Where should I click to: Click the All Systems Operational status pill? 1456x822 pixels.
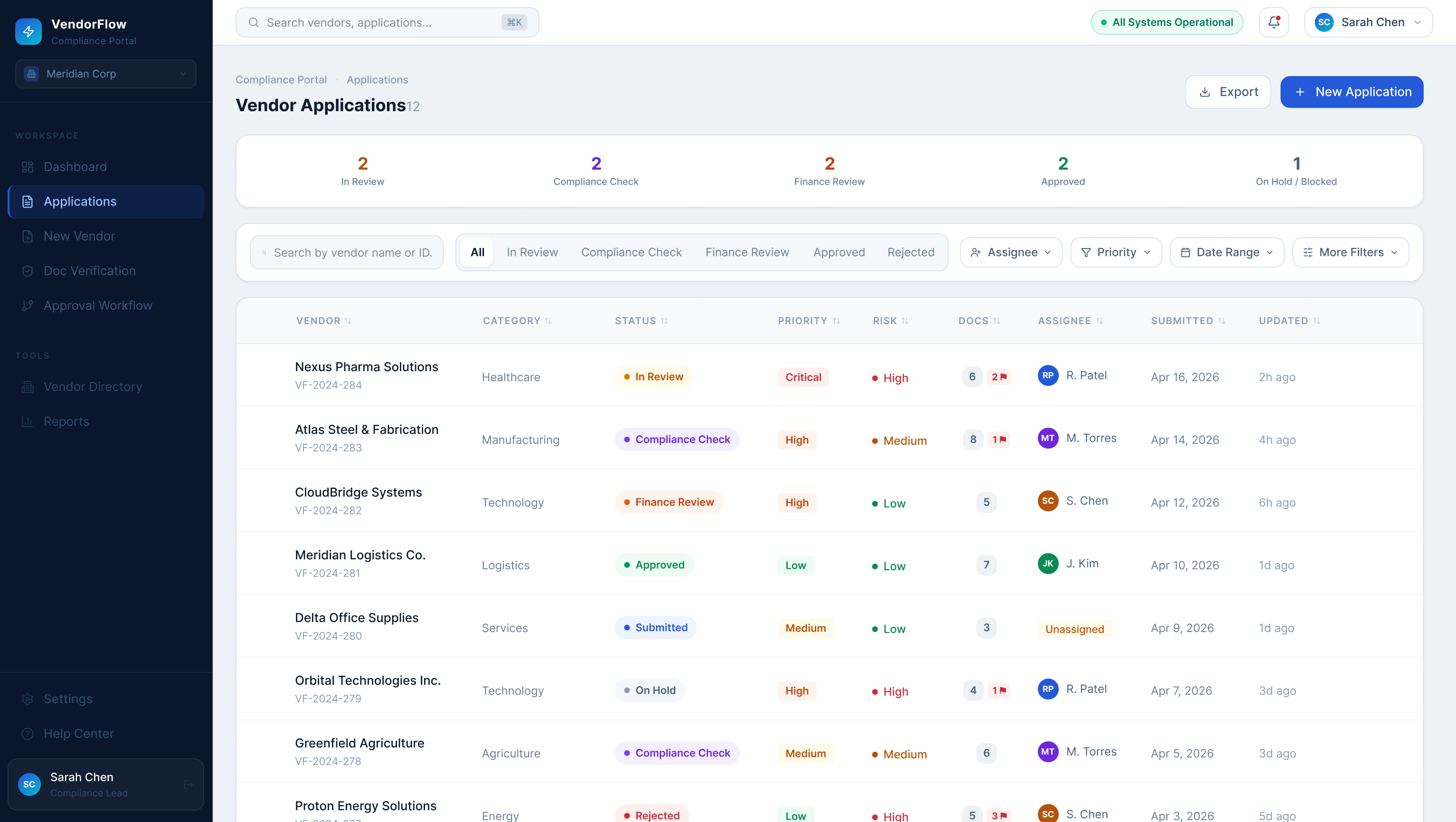1167,22
